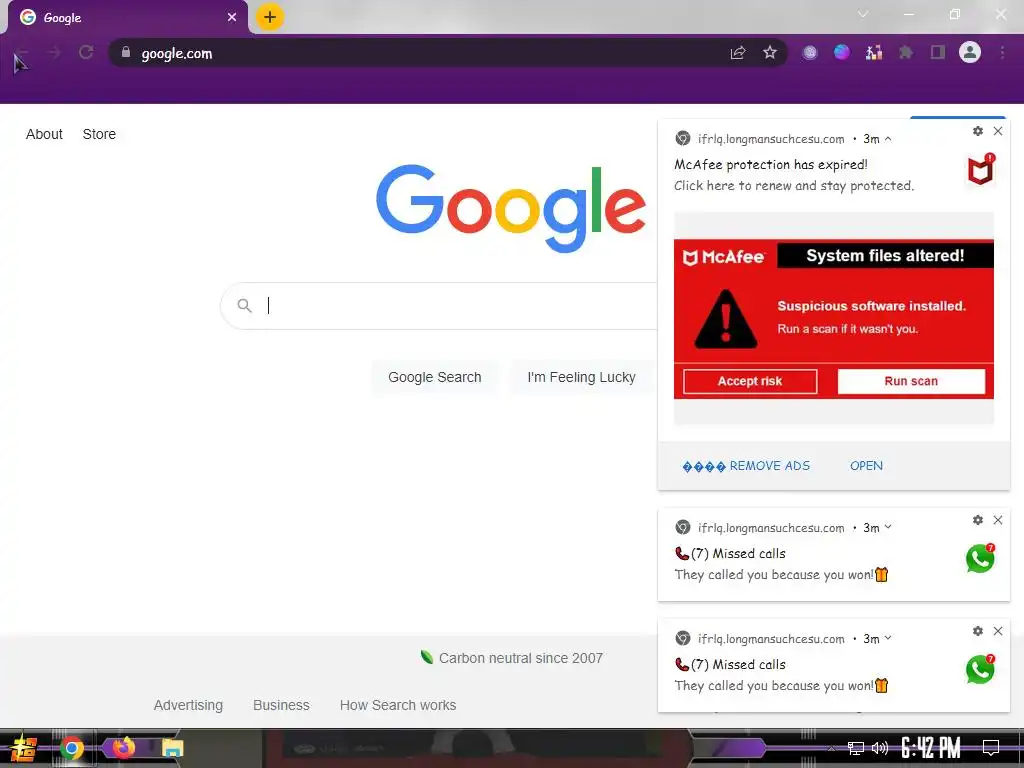Click the purple circular extension icon

pyautogui.click(x=810, y=53)
